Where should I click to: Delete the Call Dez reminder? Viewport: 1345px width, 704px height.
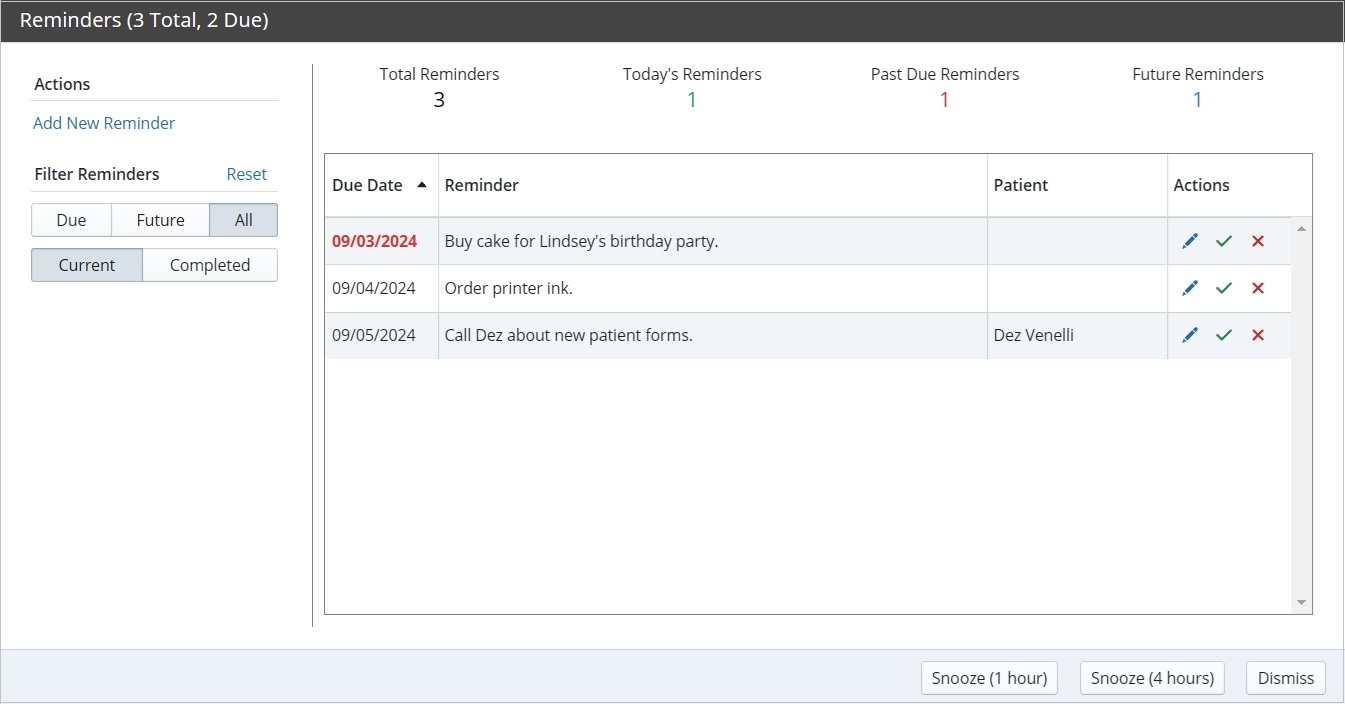tap(1258, 335)
